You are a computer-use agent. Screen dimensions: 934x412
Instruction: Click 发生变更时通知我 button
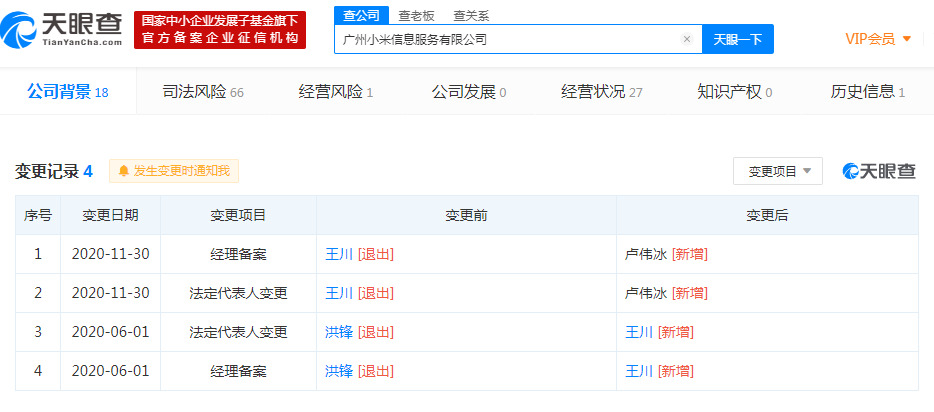pos(174,171)
